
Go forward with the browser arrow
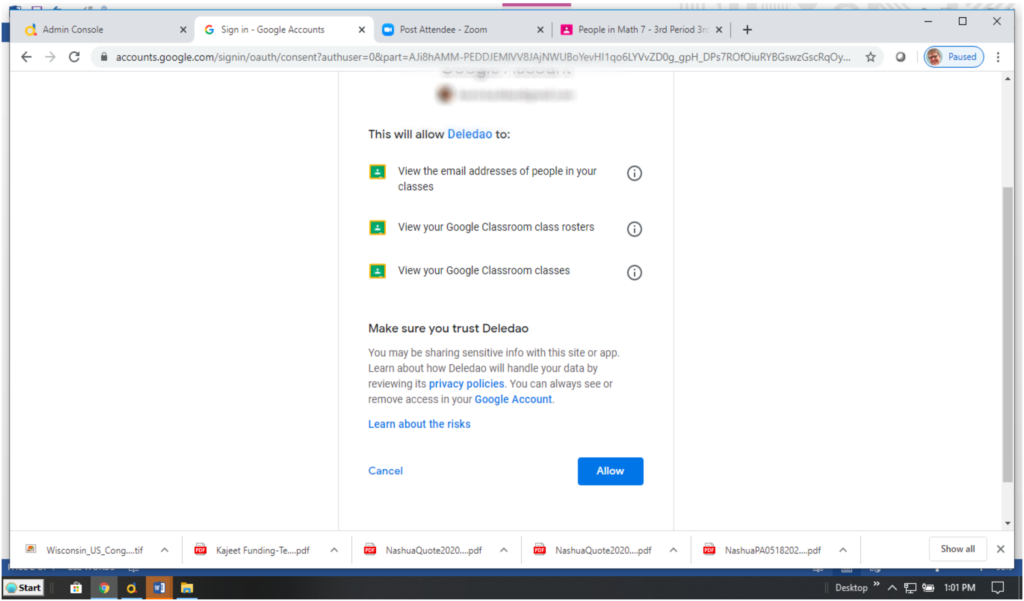click(50, 57)
